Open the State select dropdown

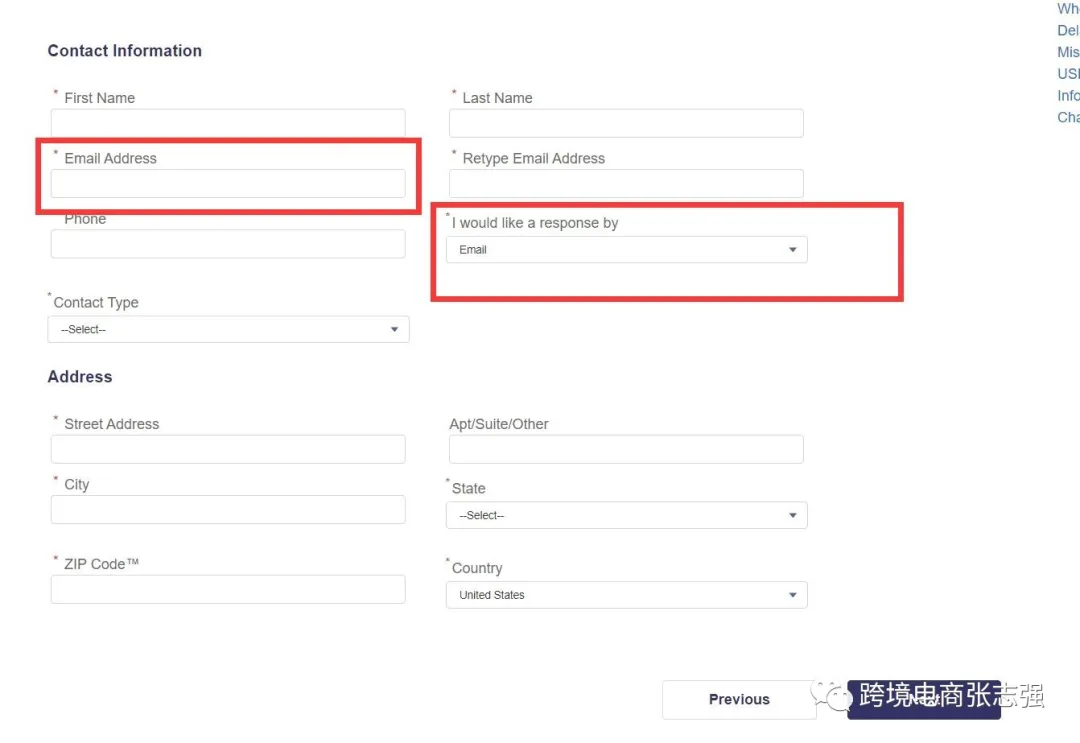pyautogui.click(x=626, y=516)
